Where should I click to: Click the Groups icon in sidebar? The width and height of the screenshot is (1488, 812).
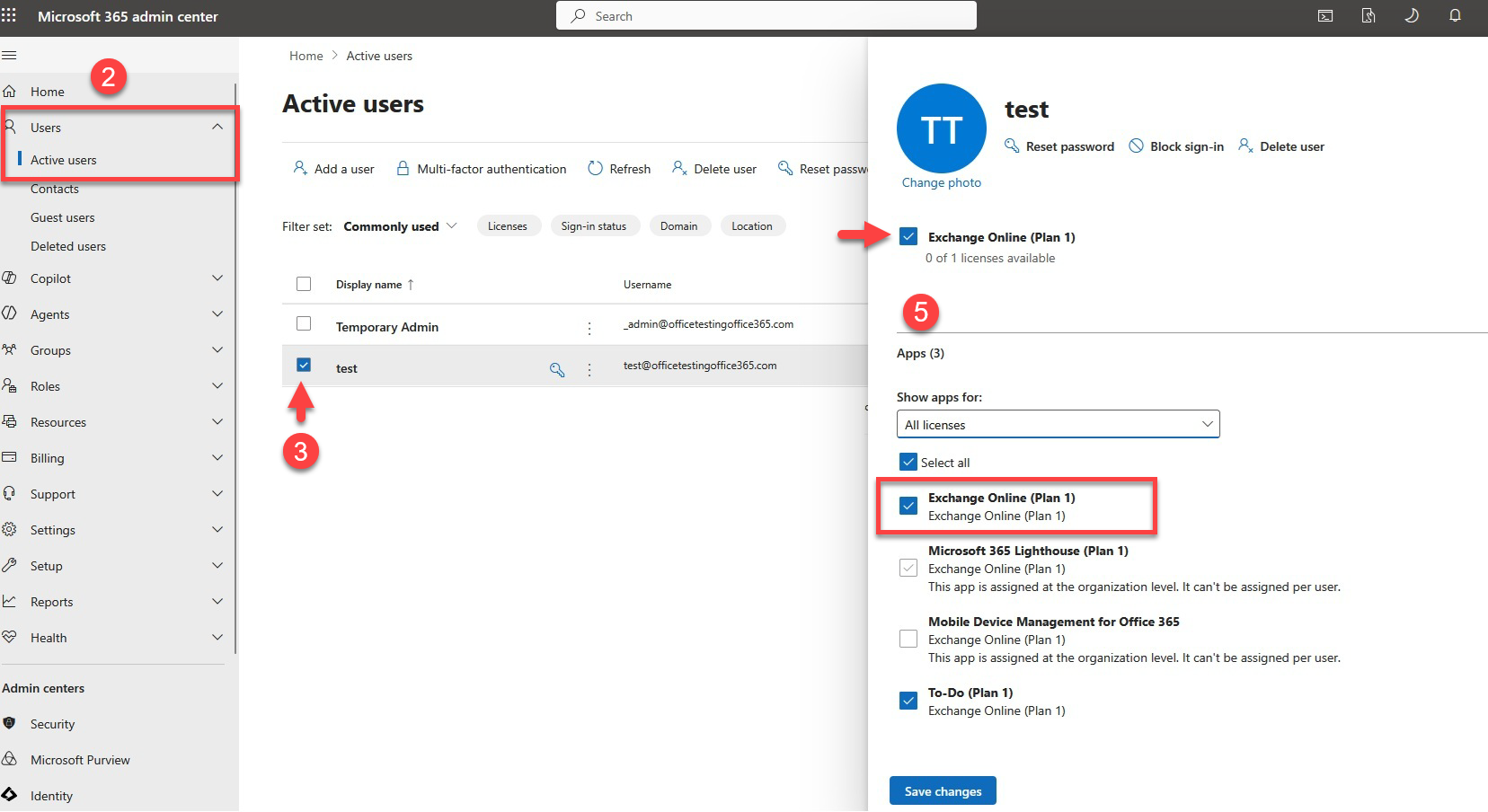point(9,349)
